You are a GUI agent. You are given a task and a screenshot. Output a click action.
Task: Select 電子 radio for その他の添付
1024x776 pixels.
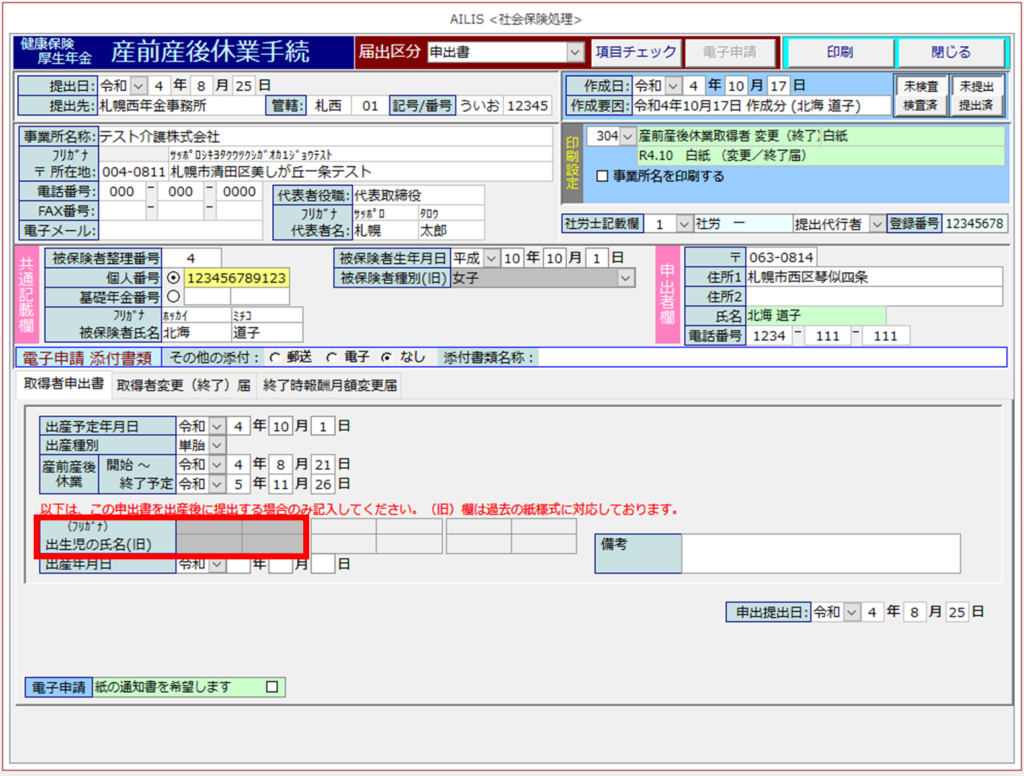pos(330,357)
